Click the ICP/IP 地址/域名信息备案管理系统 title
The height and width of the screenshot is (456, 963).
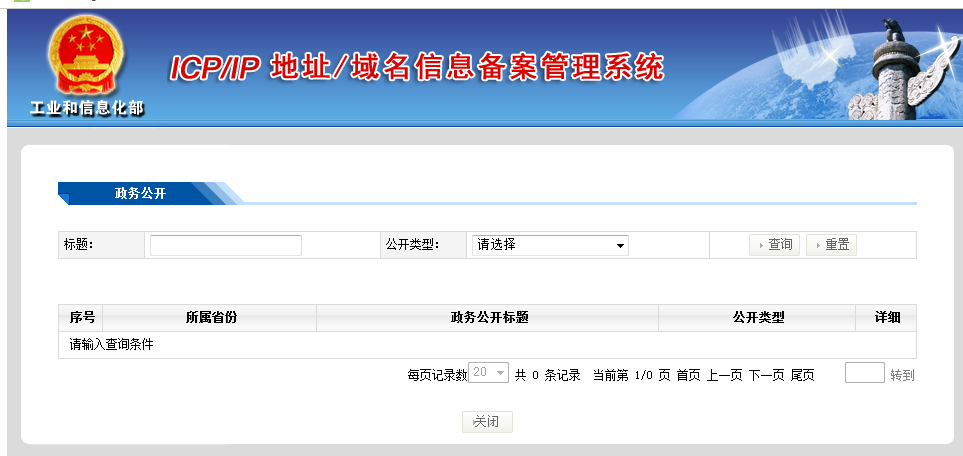(x=416, y=67)
